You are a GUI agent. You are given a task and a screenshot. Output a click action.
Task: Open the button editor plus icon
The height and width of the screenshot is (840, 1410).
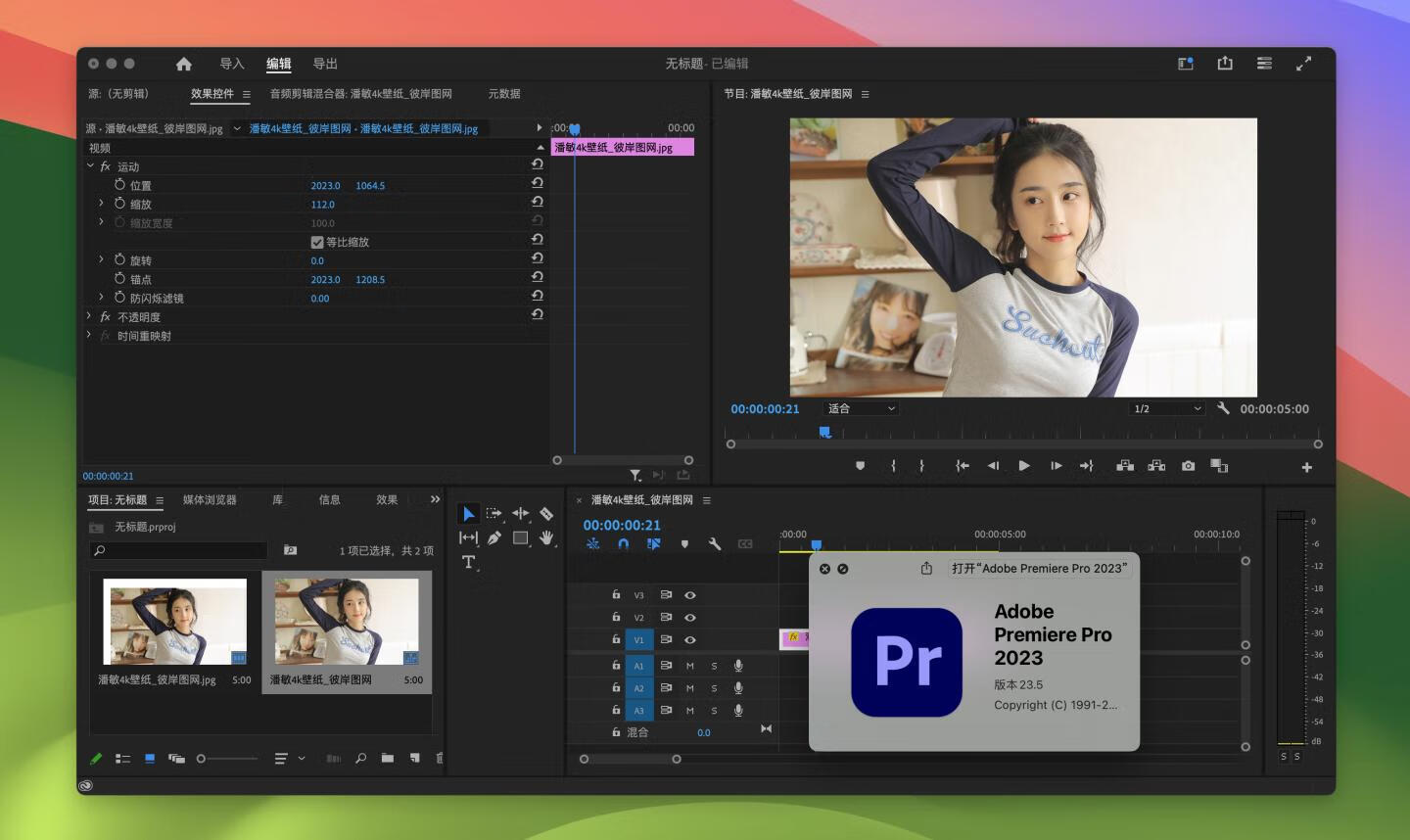(x=1306, y=467)
